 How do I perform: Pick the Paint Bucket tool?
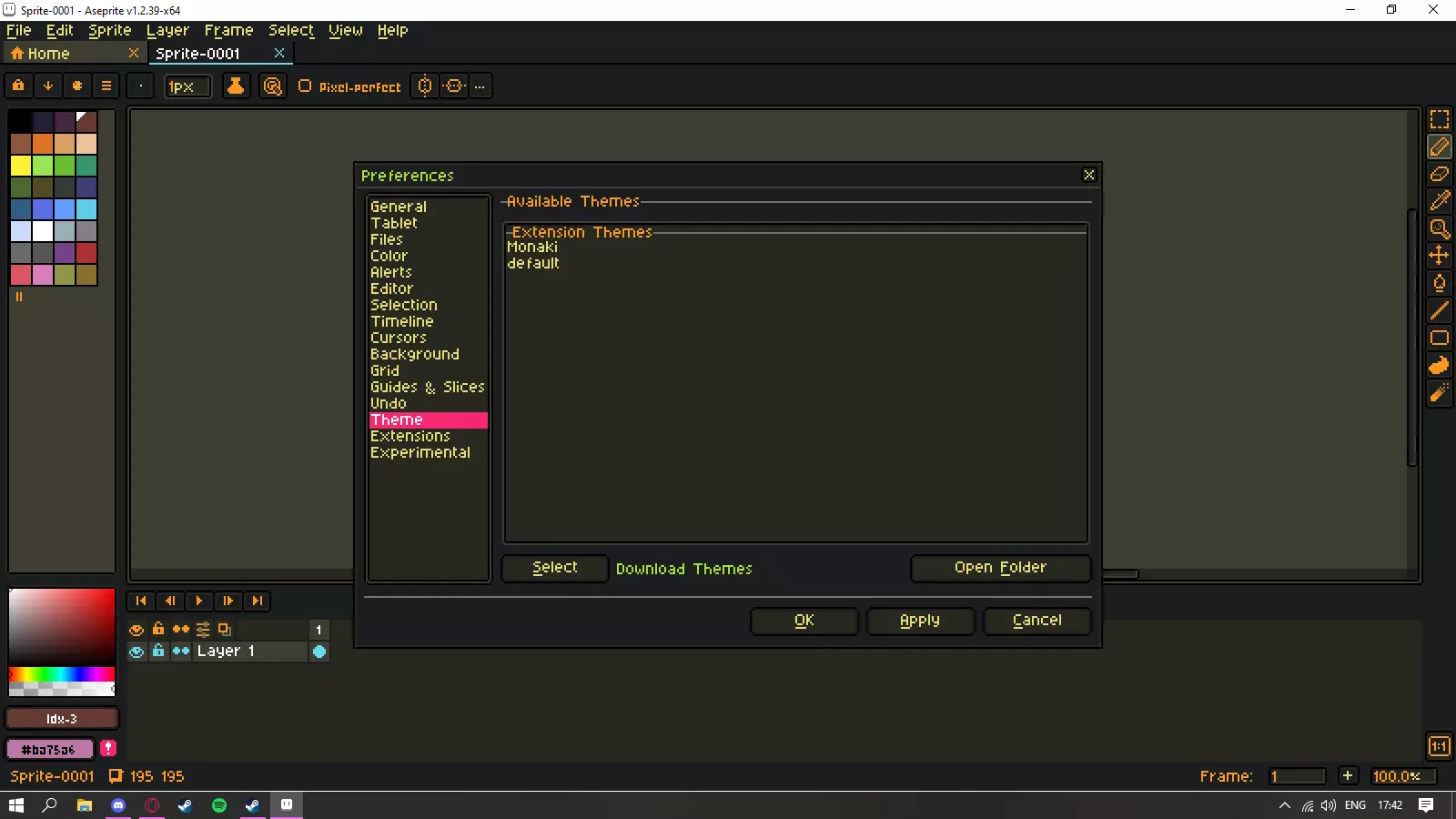[x=1439, y=283]
